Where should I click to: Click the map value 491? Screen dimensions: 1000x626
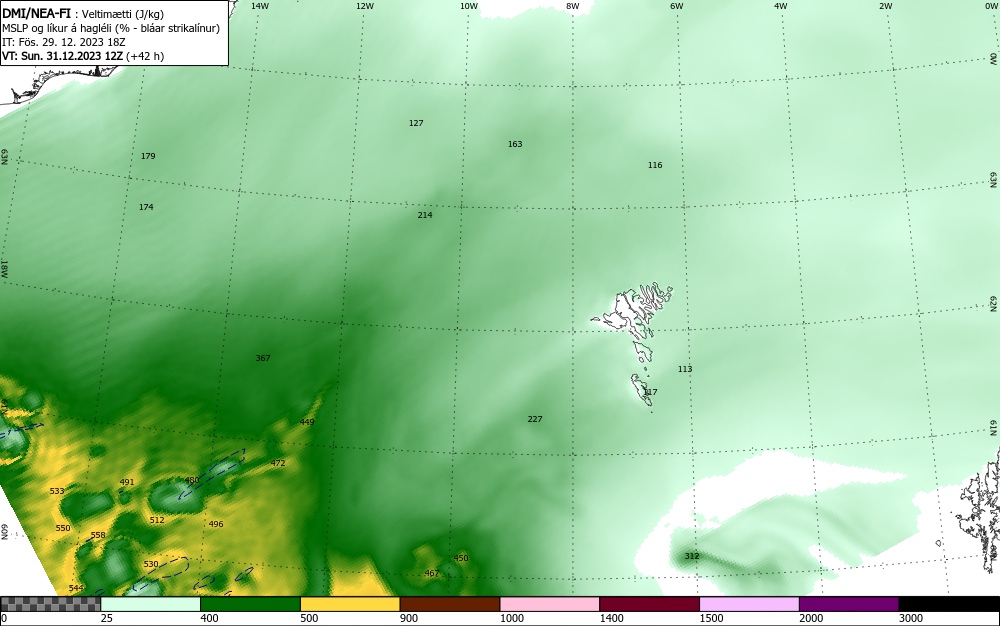tap(127, 483)
